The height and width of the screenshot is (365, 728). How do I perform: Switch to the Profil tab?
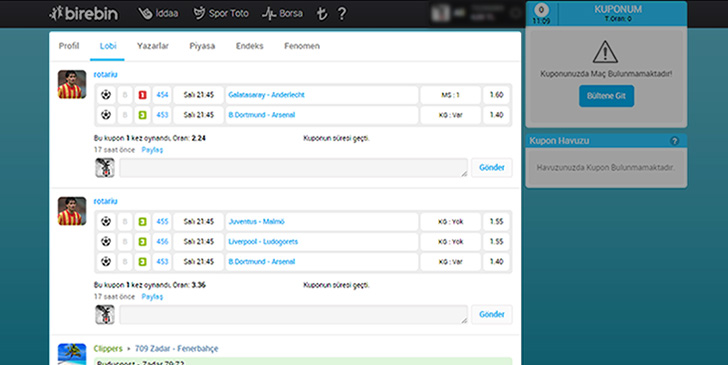69,46
